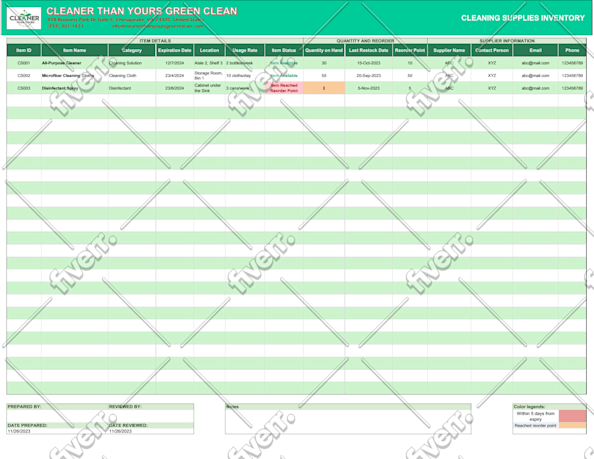The width and height of the screenshot is (594, 459).
Task: Select the quantity on hand value 30
Action: (x=324, y=63)
